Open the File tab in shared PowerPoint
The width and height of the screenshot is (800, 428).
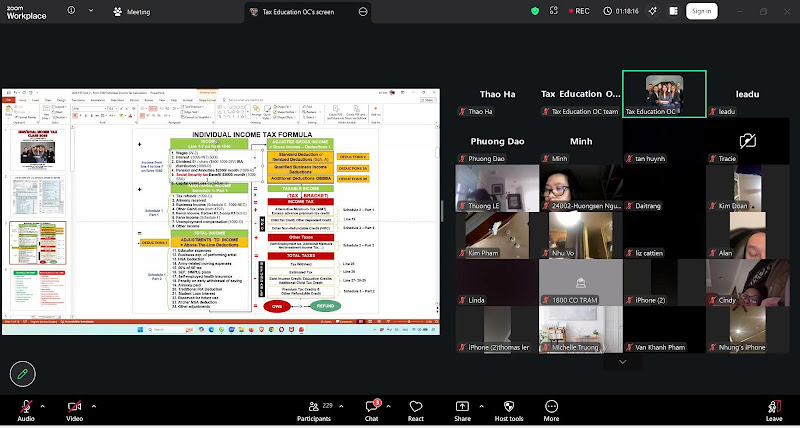click(9, 100)
